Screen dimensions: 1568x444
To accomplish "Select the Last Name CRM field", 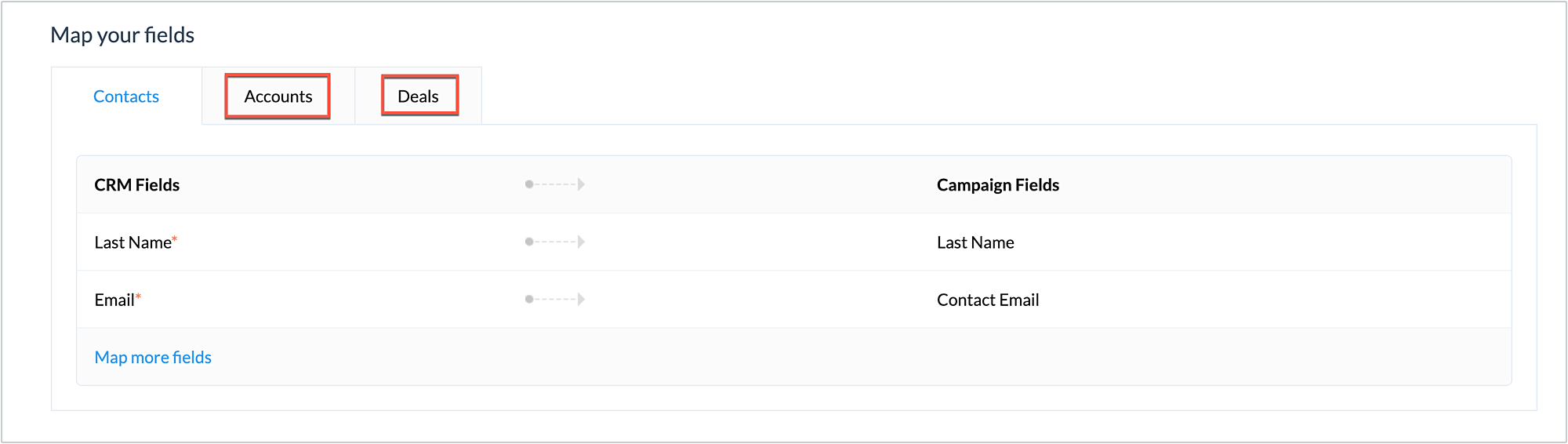I will pyautogui.click(x=132, y=242).
